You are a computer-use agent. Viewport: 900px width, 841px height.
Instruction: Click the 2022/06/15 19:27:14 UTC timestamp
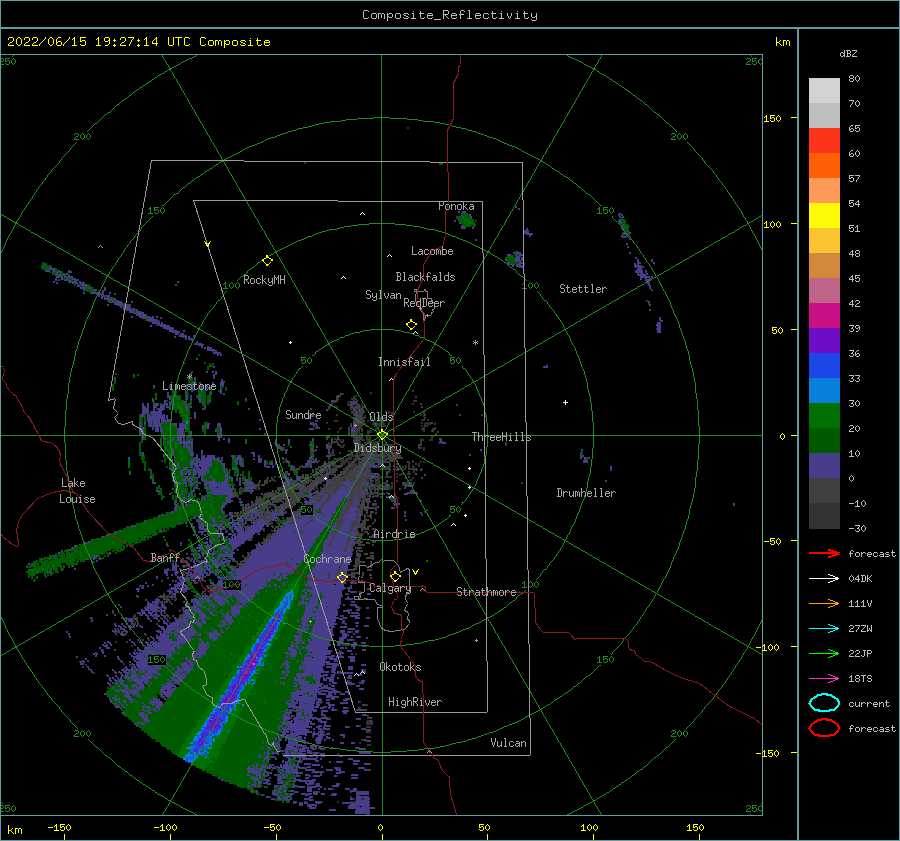[138, 42]
